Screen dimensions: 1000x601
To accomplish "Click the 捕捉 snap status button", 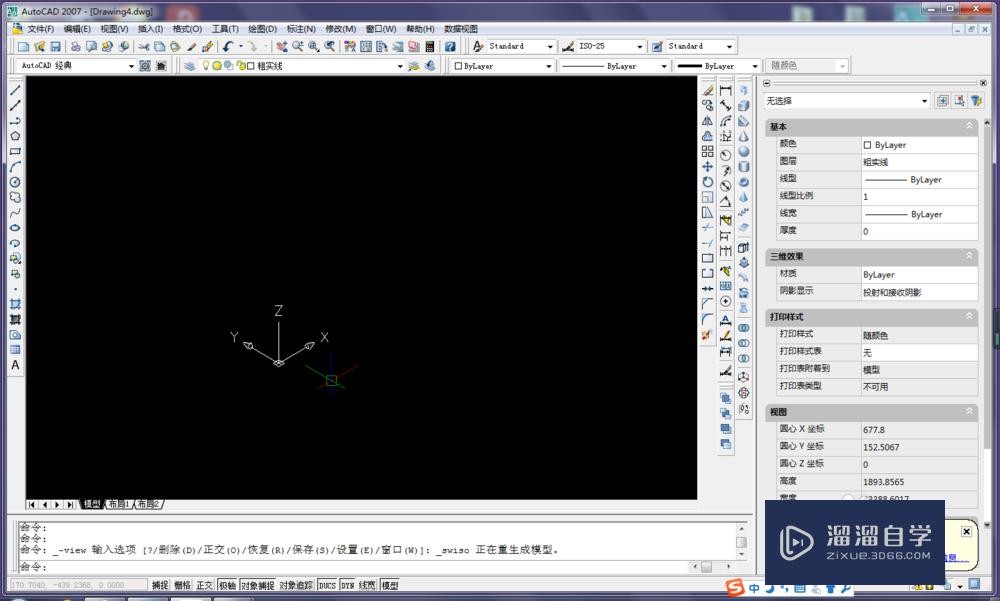I will [x=160, y=585].
